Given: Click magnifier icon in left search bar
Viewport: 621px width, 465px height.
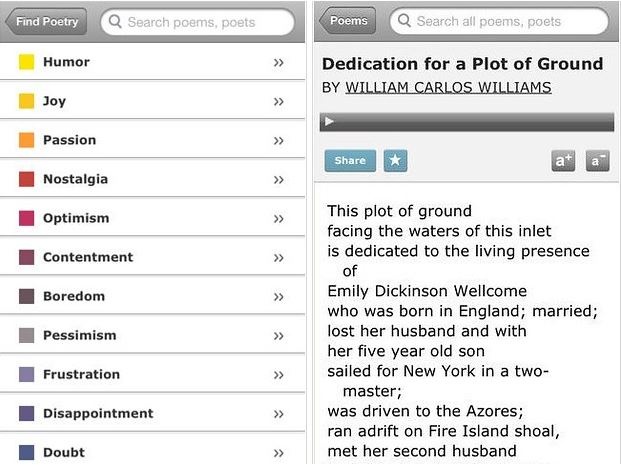Looking at the screenshot, I should (x=115, y=22).
